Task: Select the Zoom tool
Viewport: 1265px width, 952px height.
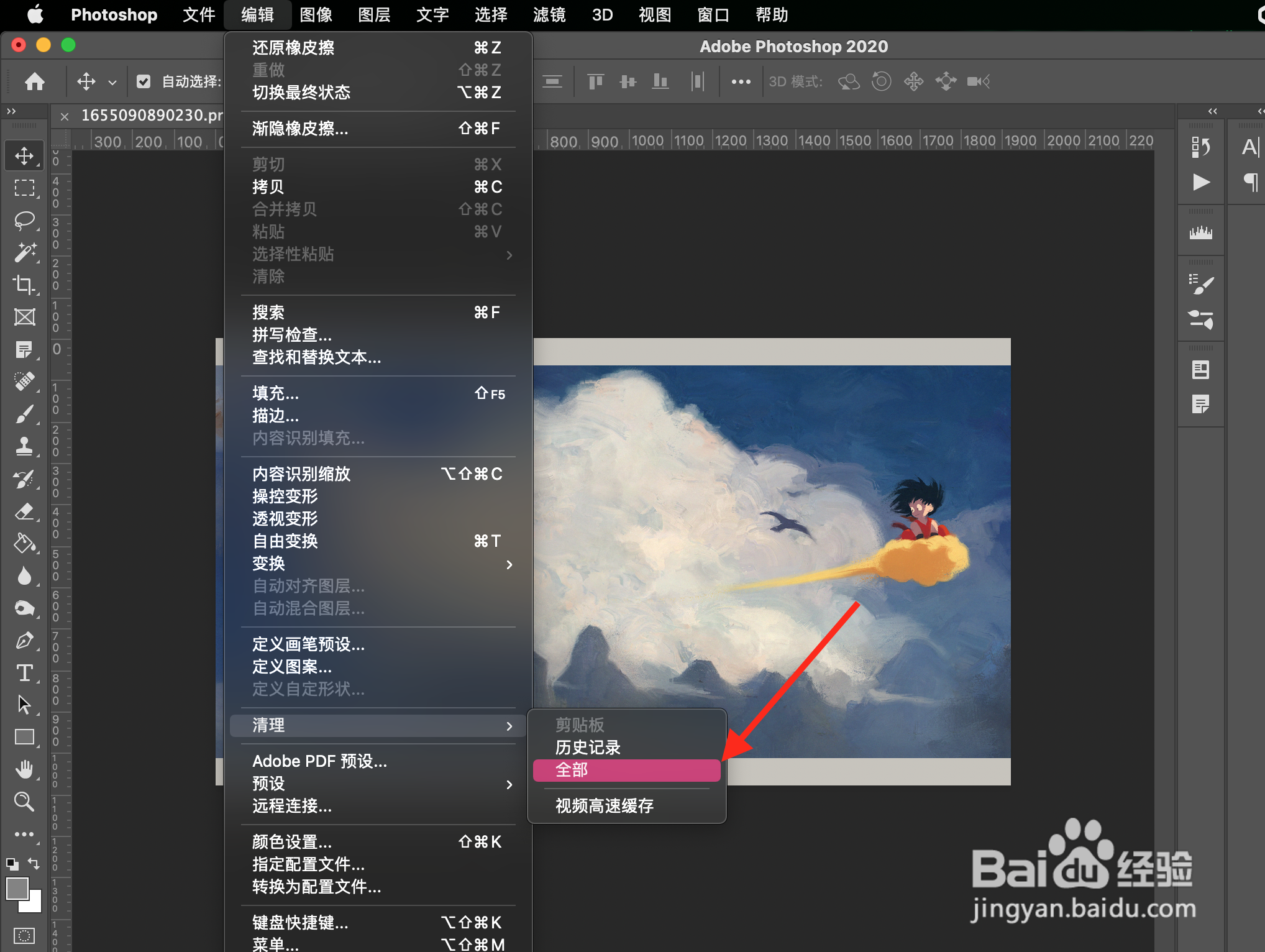Action: (x=24, y=802)
